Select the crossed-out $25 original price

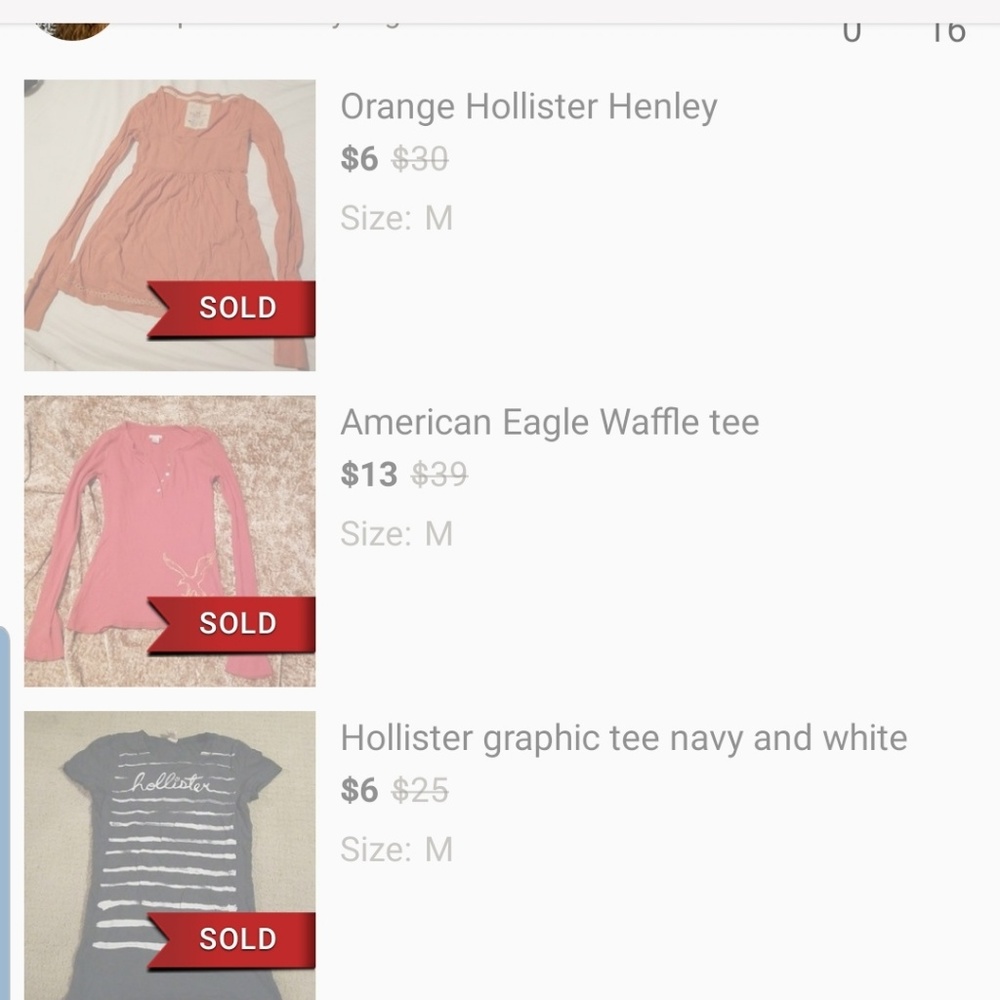pos(420,790)
